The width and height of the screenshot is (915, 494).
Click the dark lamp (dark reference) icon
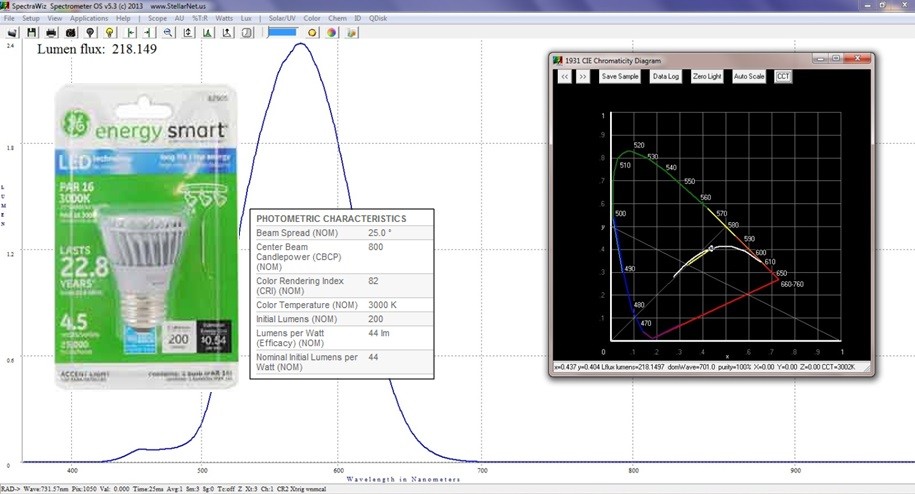(x=90, y=33)
